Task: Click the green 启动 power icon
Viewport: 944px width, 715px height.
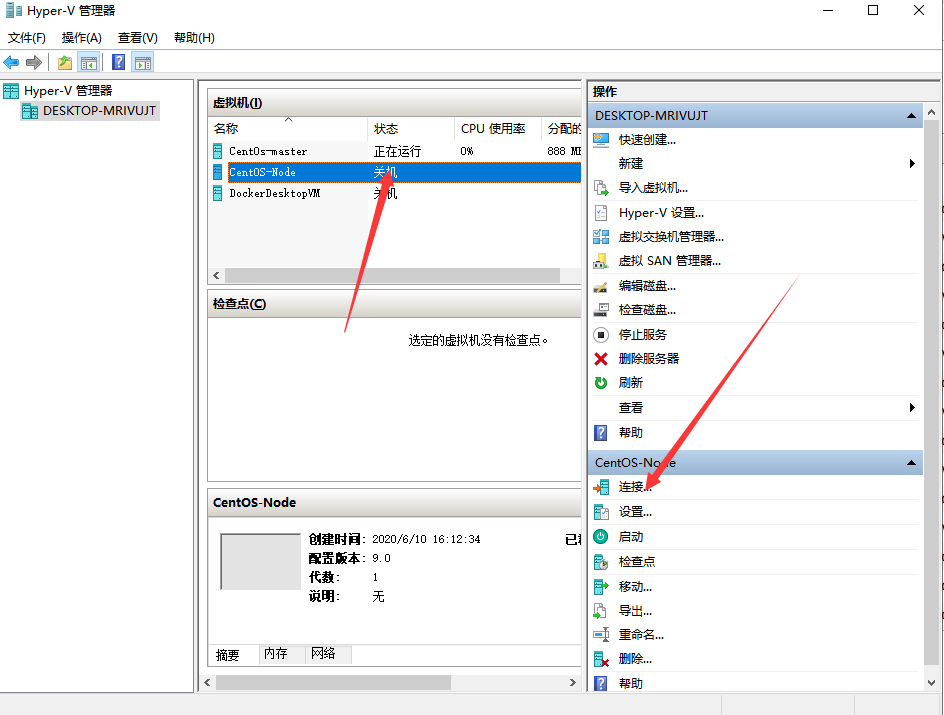Action: pyautogui.click(x=601, y=536)
